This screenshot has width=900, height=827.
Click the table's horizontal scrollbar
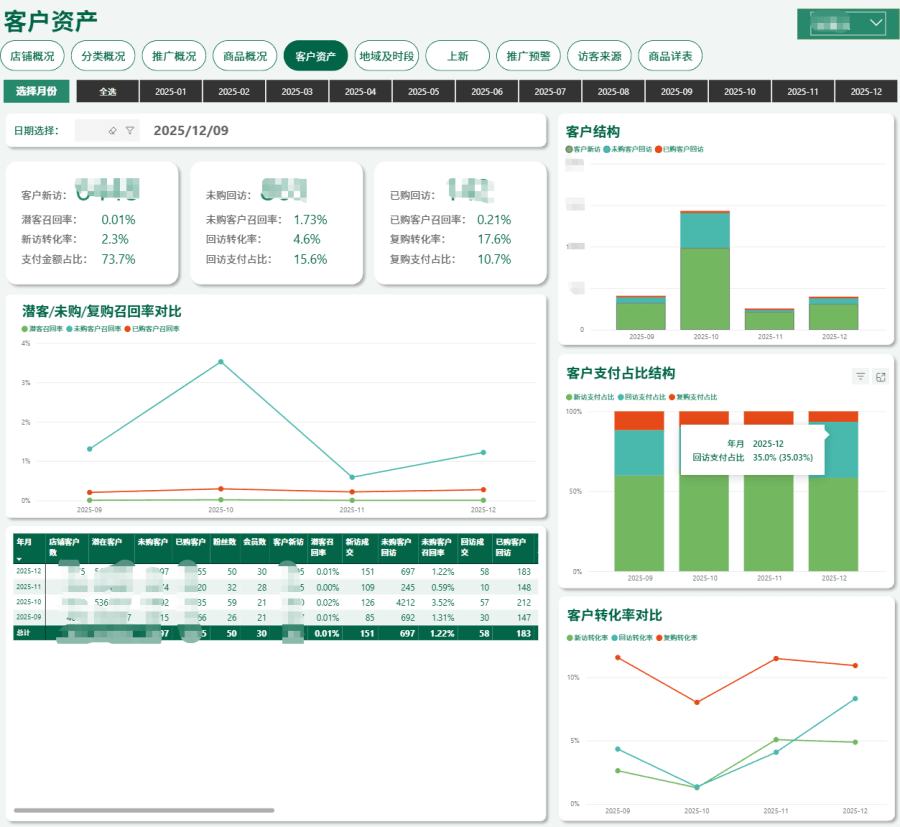click(x=144, y=810)
